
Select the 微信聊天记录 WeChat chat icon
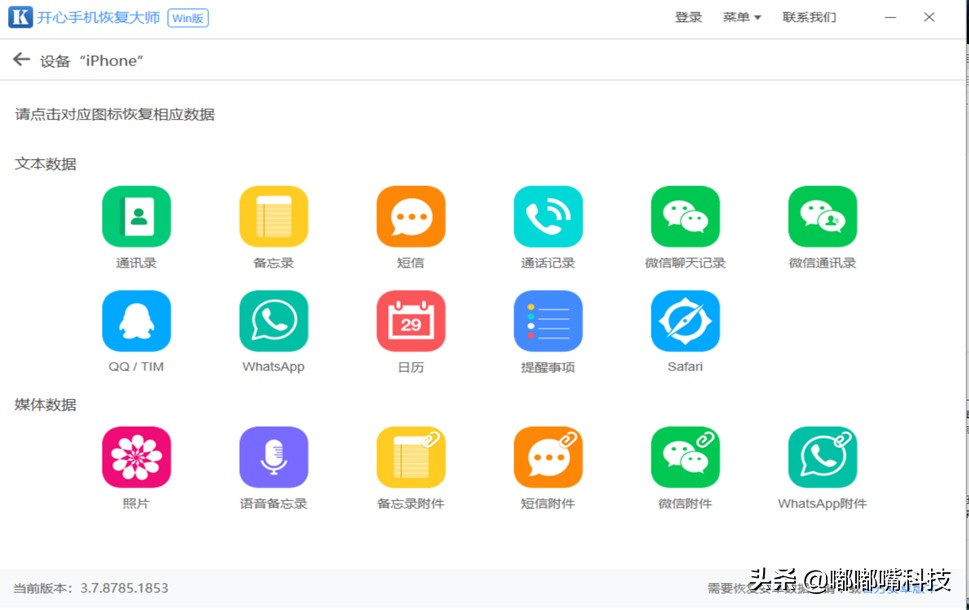click(684, 216)
